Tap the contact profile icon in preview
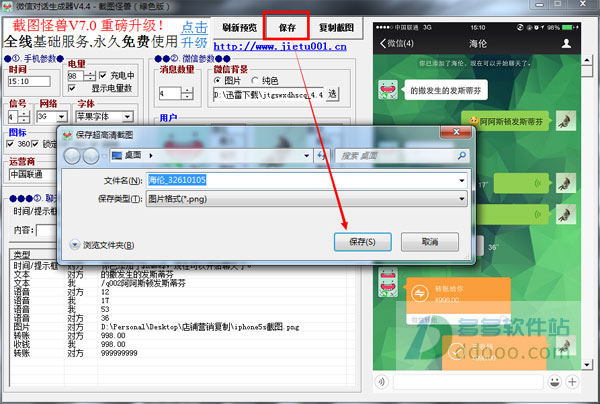The height and width of the screenshot is (404, 600). 566,43
